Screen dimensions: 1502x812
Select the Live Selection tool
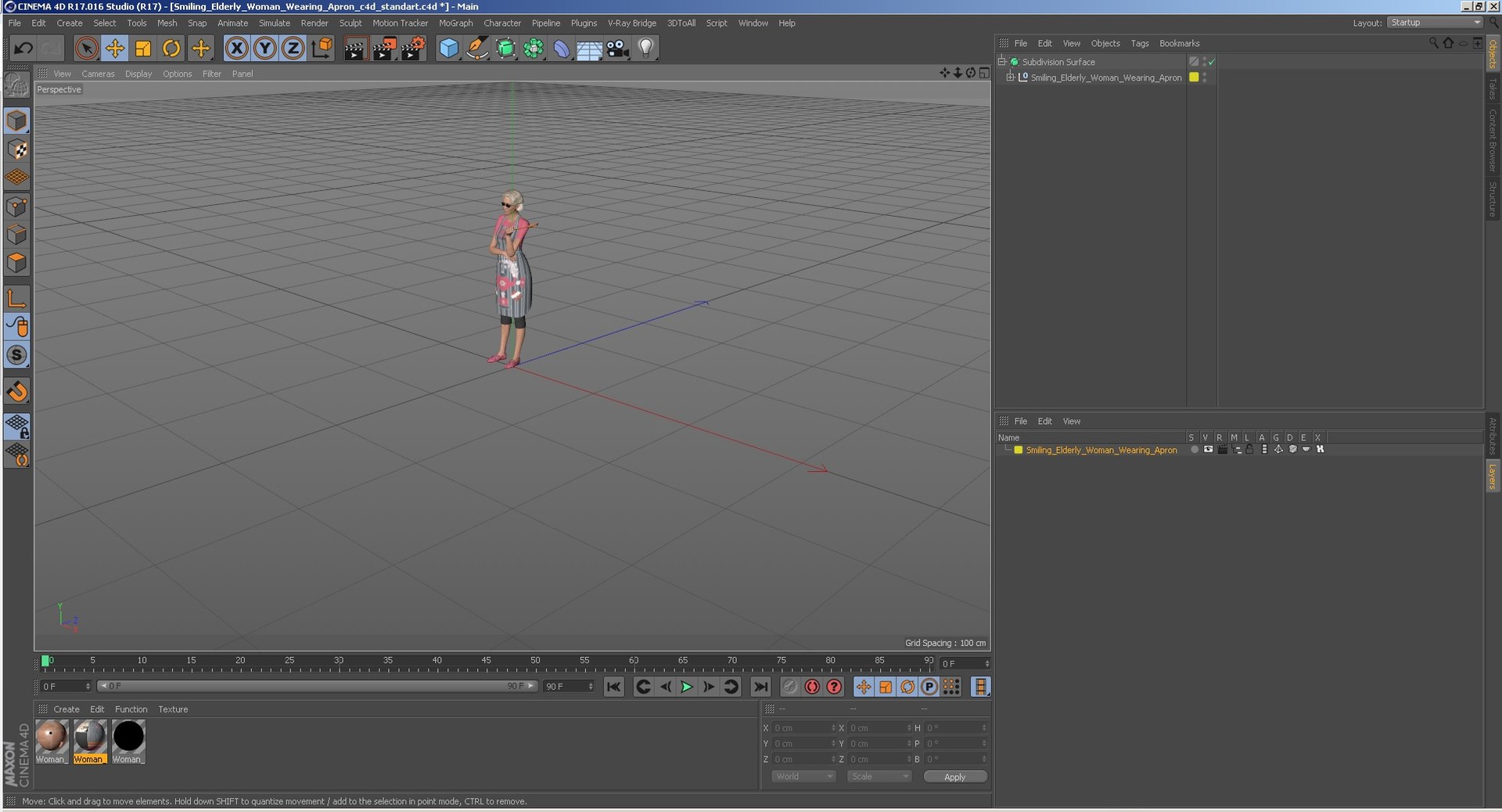coord(87,49)
